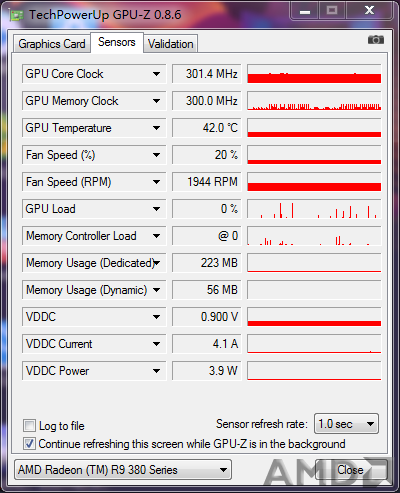400x493 pixels.
Task: Click the Close button
Action: coord(350,470)
